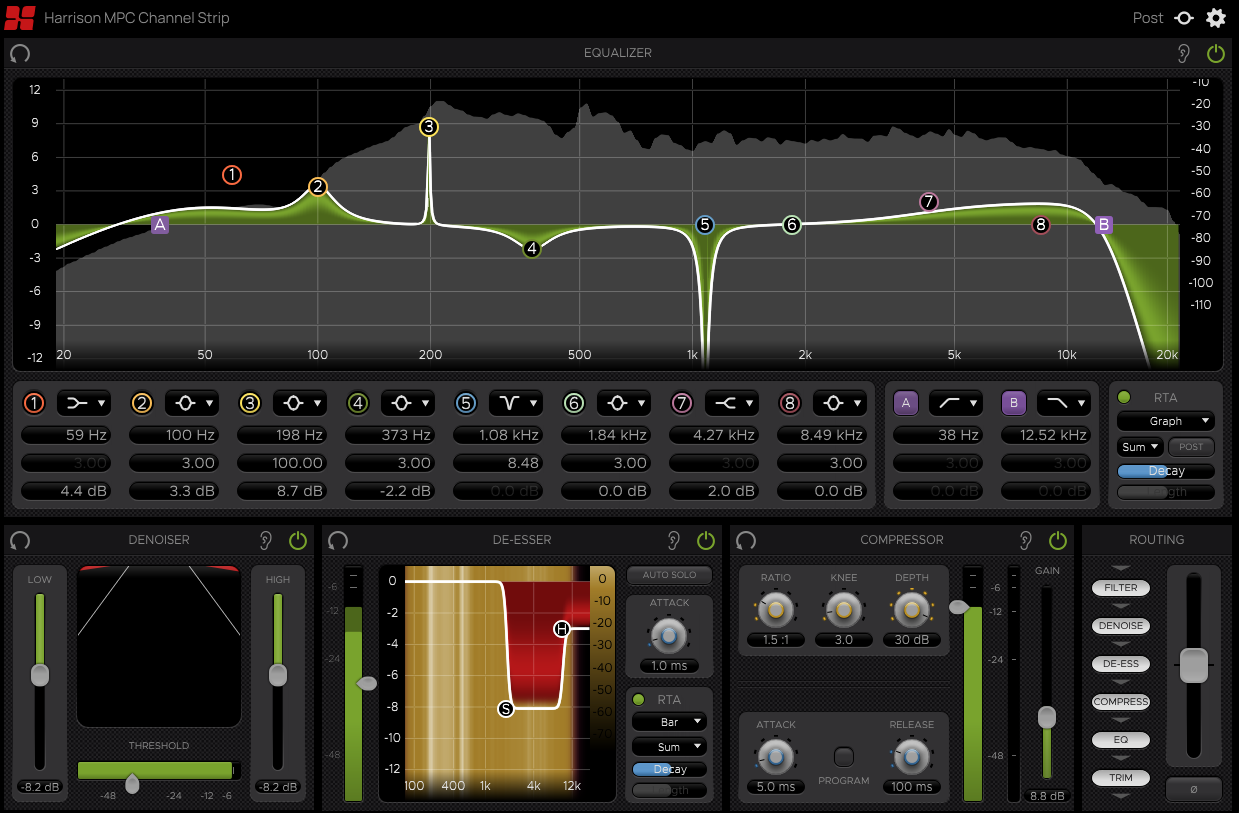
Task: Click the Equalizer RTA Decay bar
Action: click(x=1166, y=471)
